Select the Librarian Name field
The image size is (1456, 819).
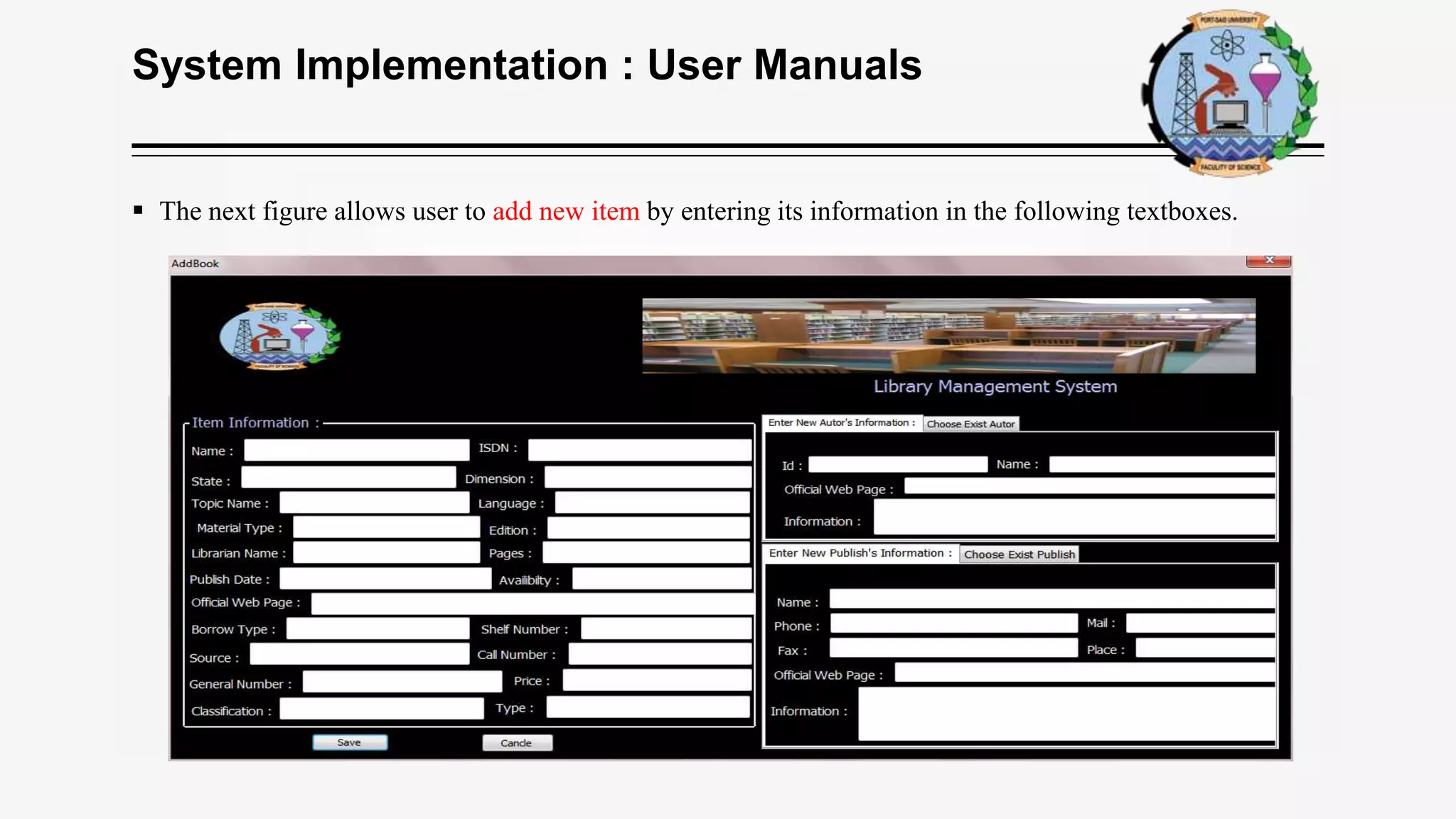(387, 552)
